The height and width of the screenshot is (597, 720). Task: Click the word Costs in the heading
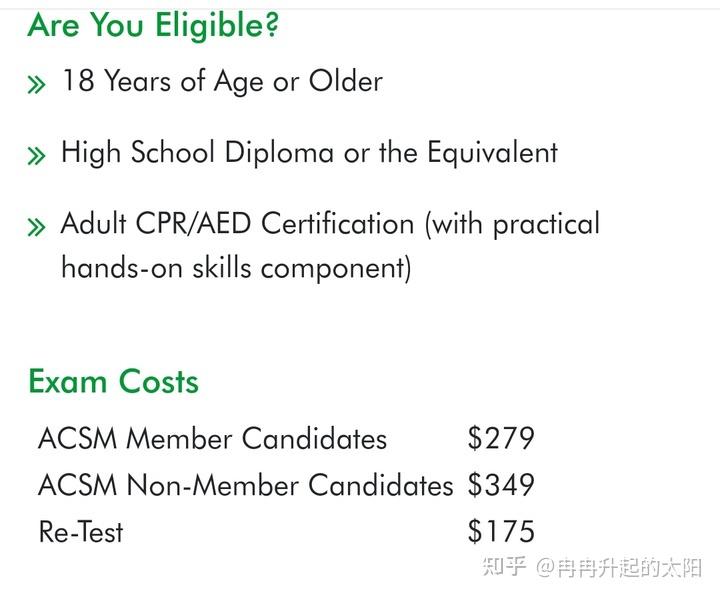pyautogui.click(x=158, y=381)
